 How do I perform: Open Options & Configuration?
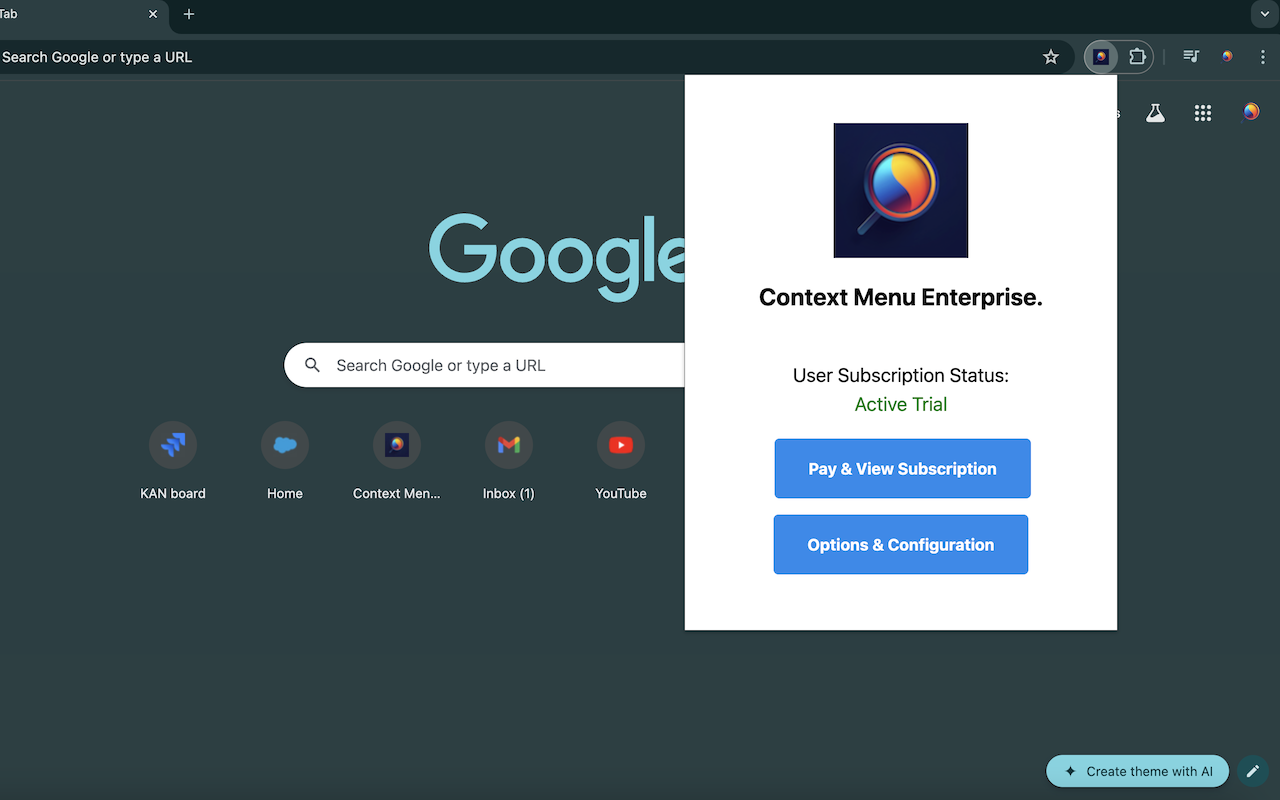tap(900, 544)
